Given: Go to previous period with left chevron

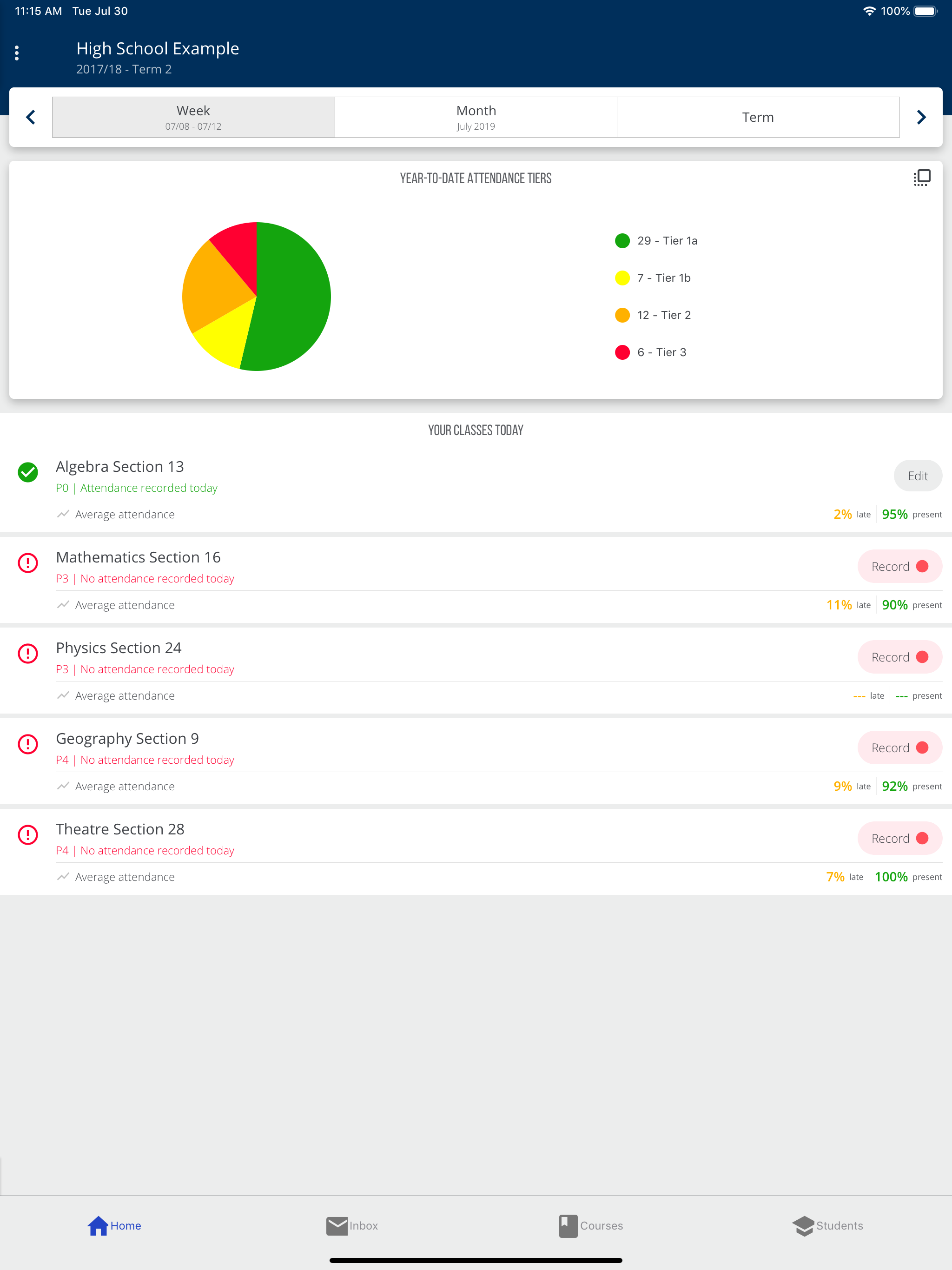Looking at the screenshot, I should [31, 117].
